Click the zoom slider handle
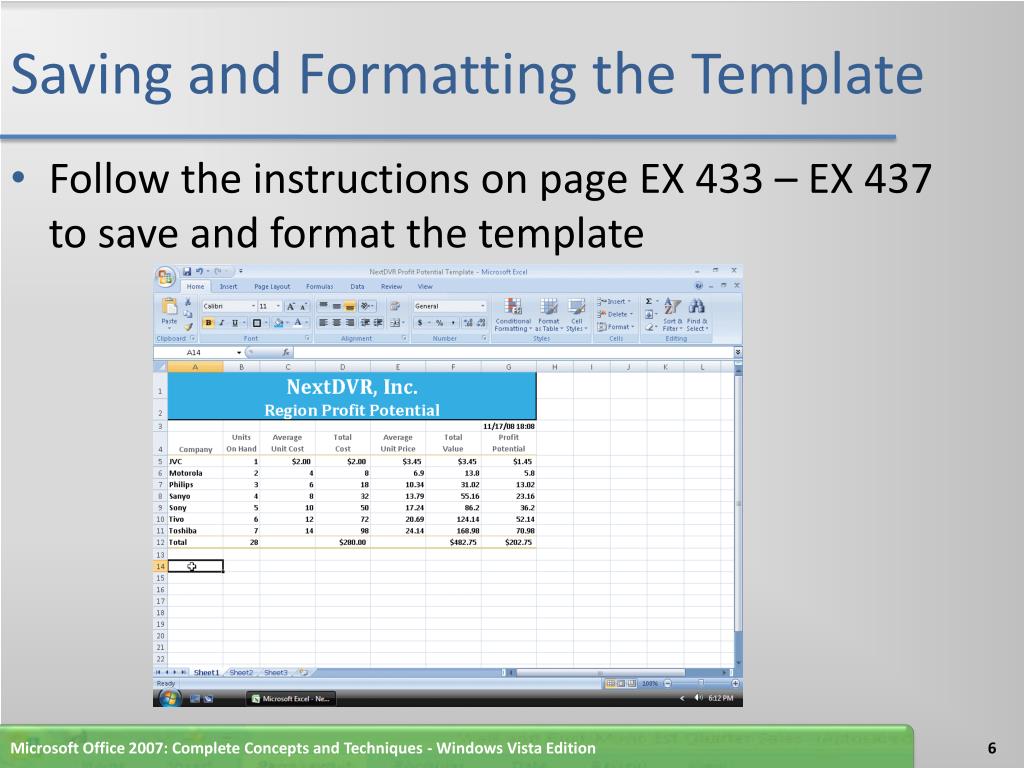 (x=701, y=684)
